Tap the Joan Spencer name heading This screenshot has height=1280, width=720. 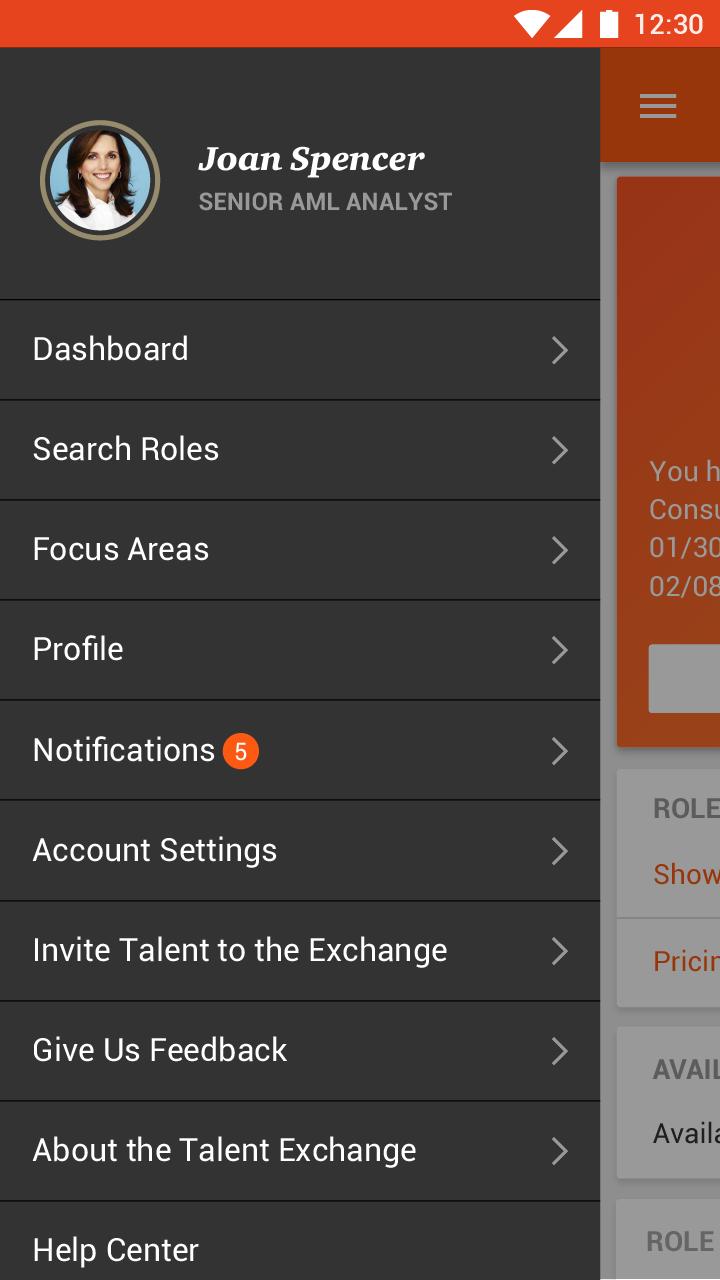click(311, 159)
